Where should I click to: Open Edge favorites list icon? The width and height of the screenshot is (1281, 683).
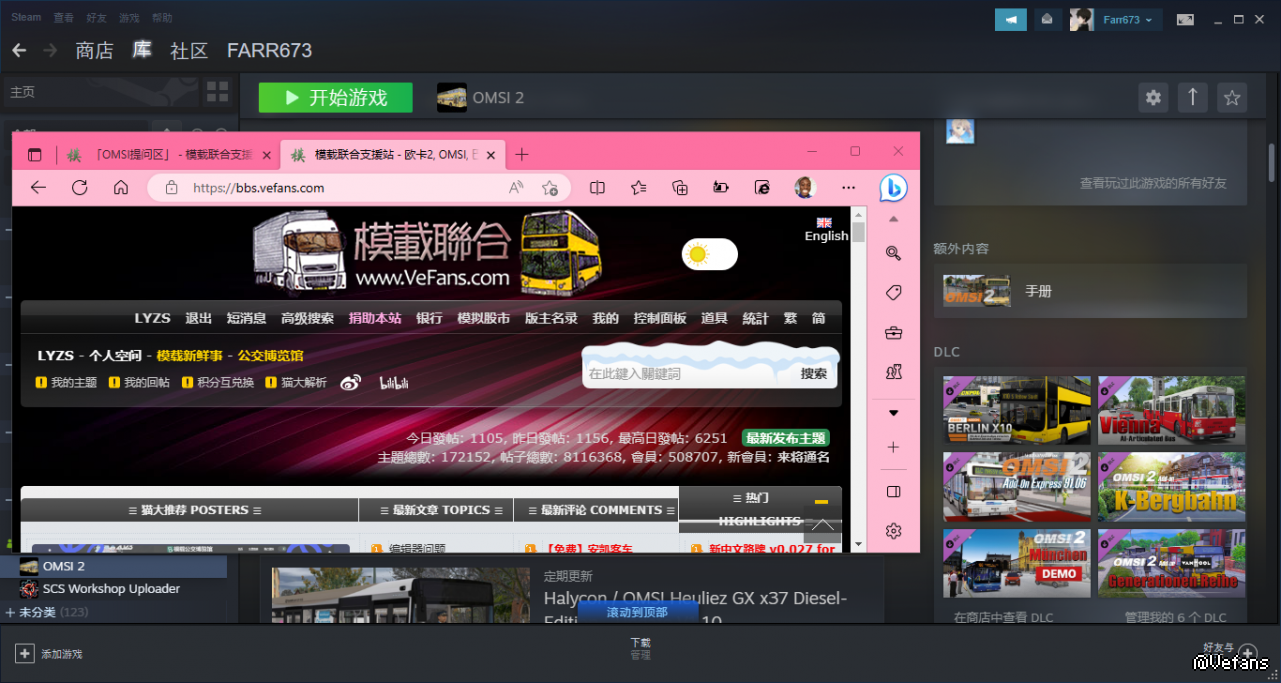[x=639, y=187]
